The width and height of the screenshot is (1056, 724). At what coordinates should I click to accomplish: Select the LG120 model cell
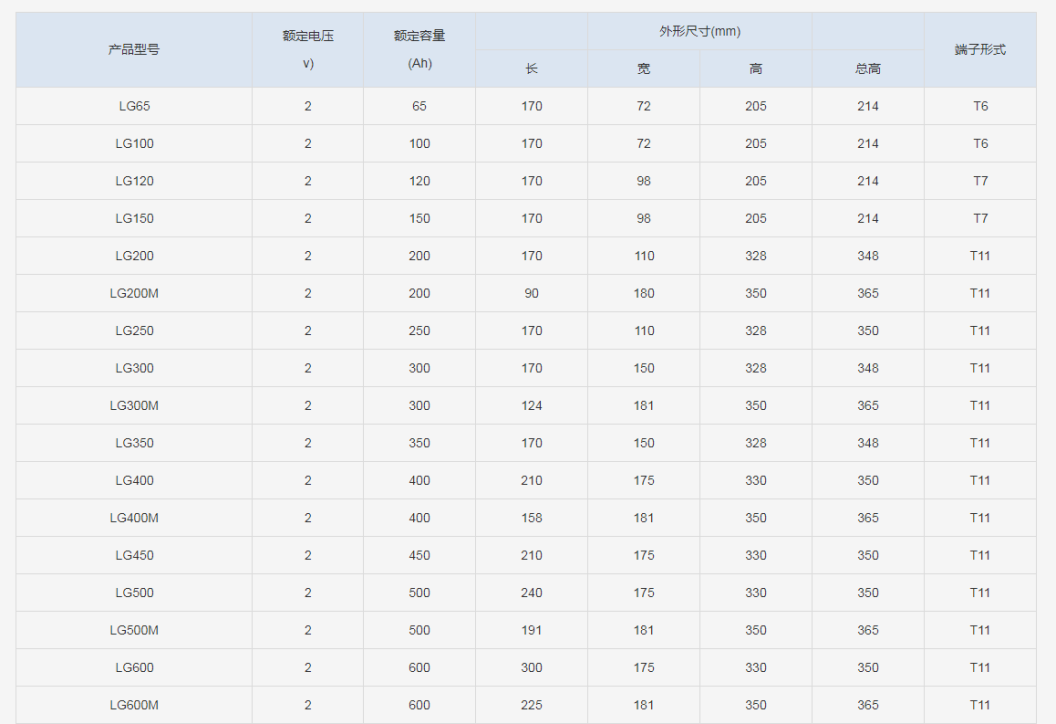click(x=134, y=180)
